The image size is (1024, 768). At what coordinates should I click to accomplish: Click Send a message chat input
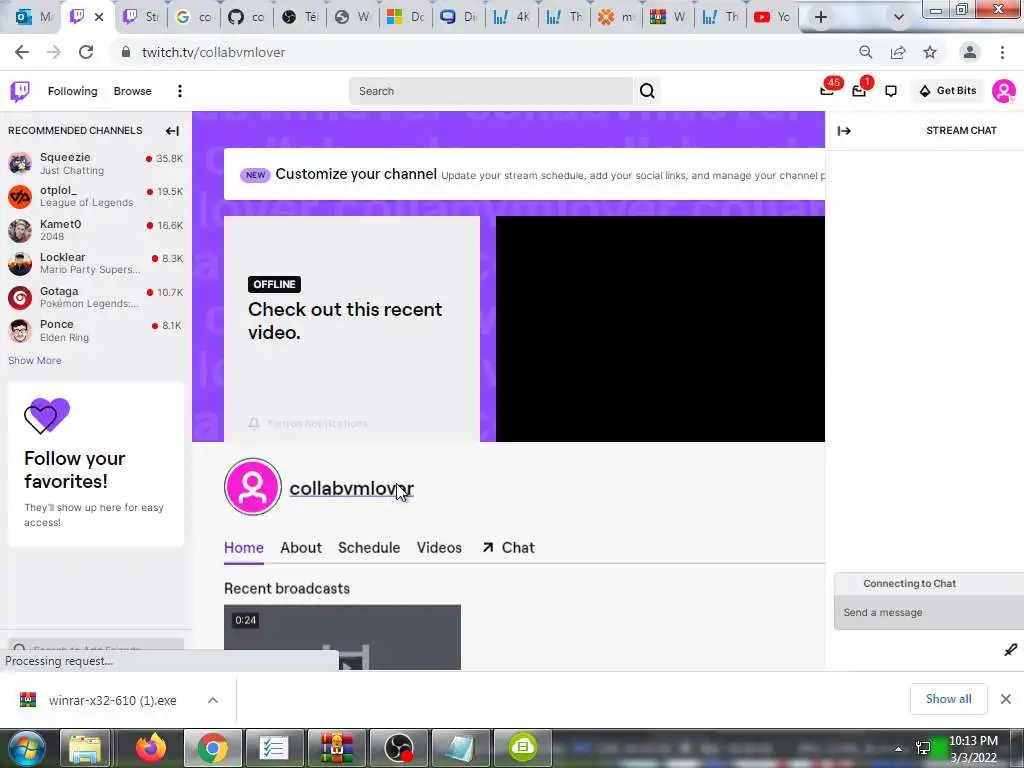coord(928,613)
